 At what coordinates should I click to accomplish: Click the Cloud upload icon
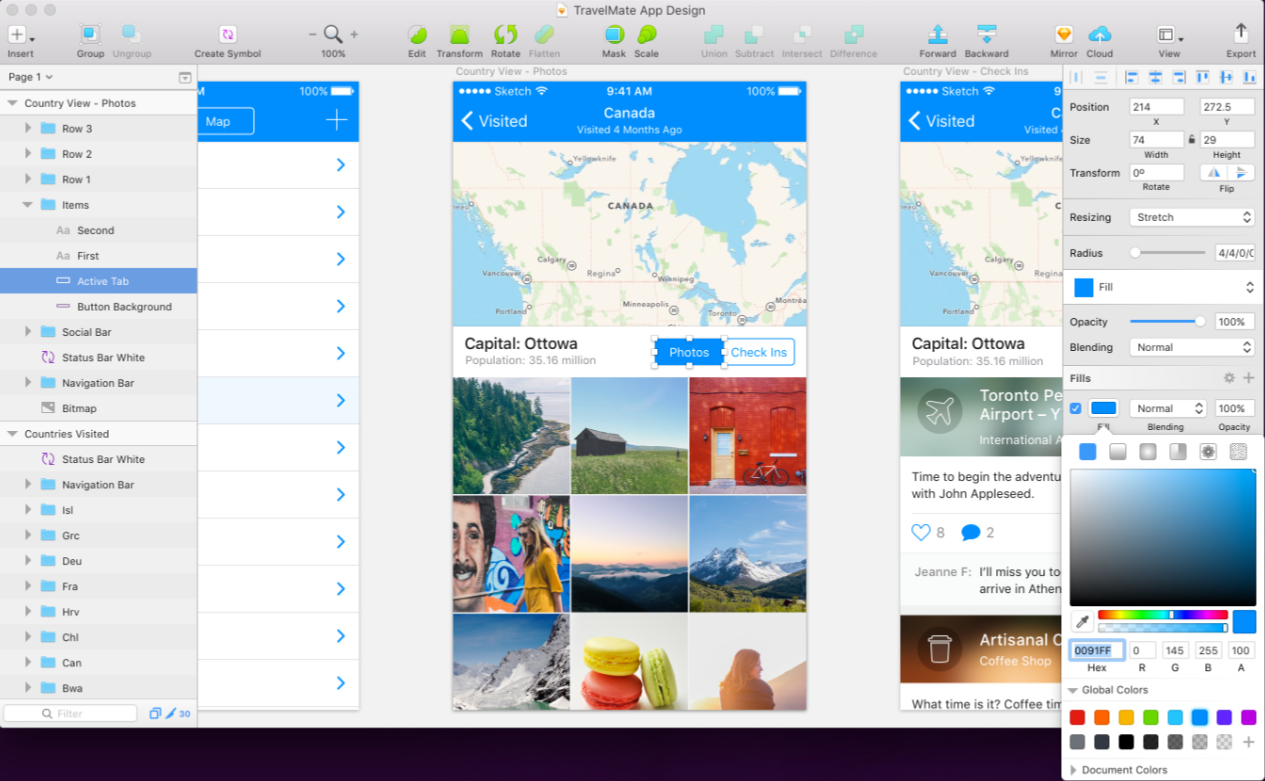click(x=1100, y=34)
